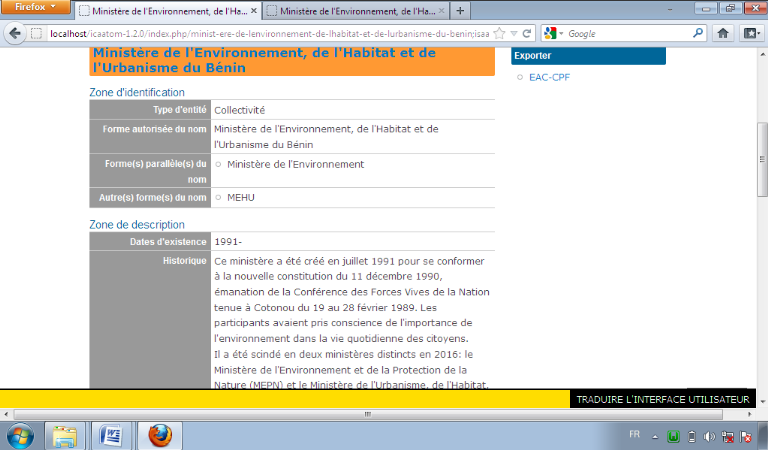Image resolution: width=768 pixels, height=450 pixels.
Task: Click the Zone d'identification heading
Action: tap(137, 92)
